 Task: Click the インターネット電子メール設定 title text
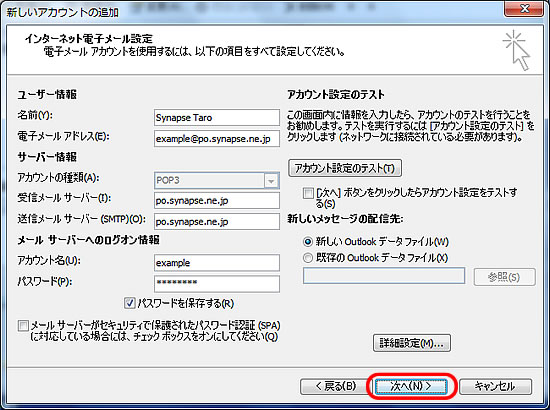(89, 39)
